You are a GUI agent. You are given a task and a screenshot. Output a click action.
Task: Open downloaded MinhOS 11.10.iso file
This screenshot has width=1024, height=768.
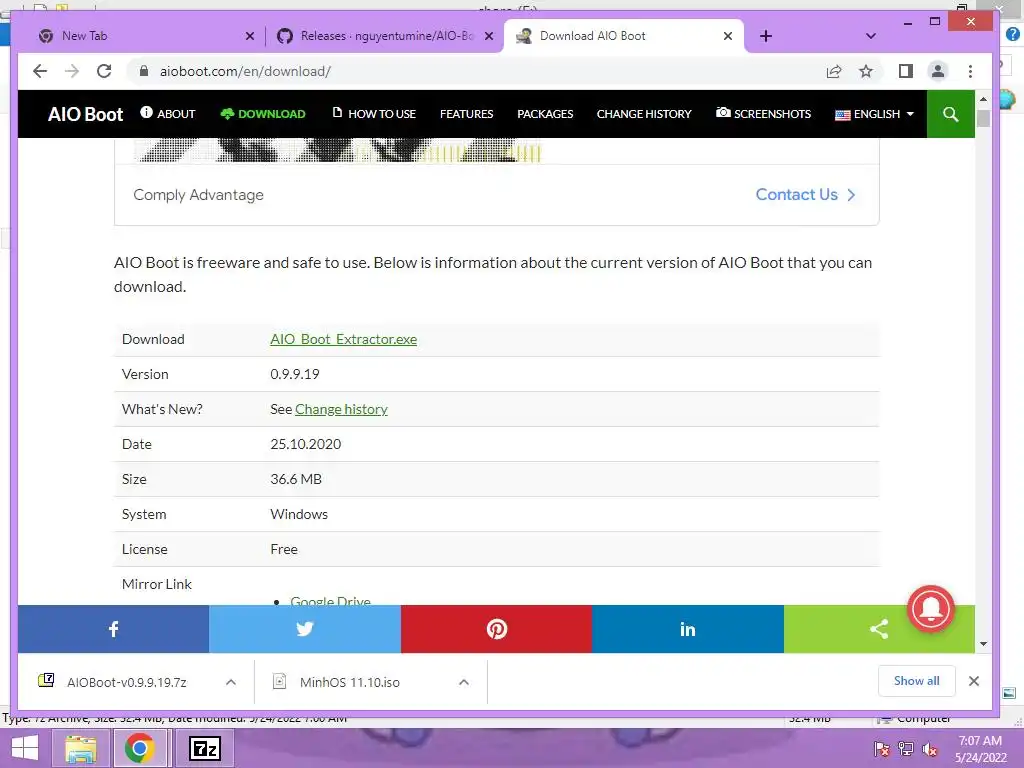(x=349, y=682)
